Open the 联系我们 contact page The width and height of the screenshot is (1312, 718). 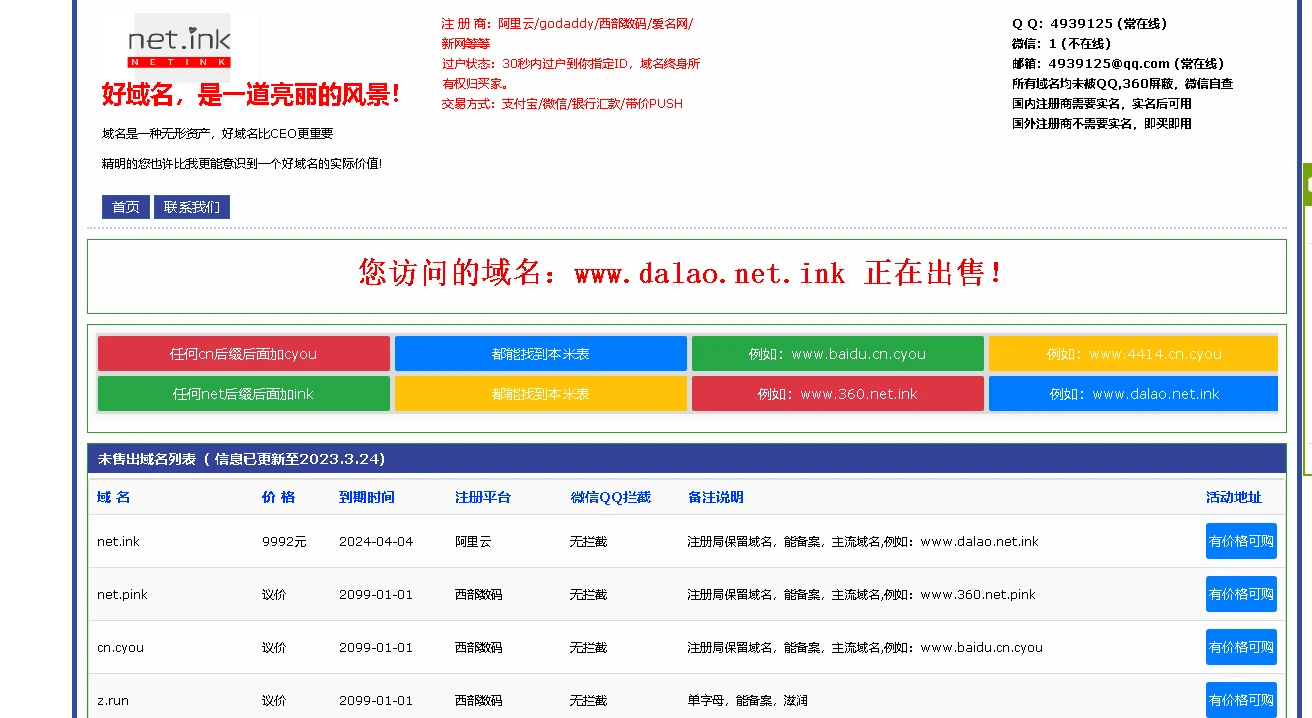pyautogui.click(x=191, y=207)
